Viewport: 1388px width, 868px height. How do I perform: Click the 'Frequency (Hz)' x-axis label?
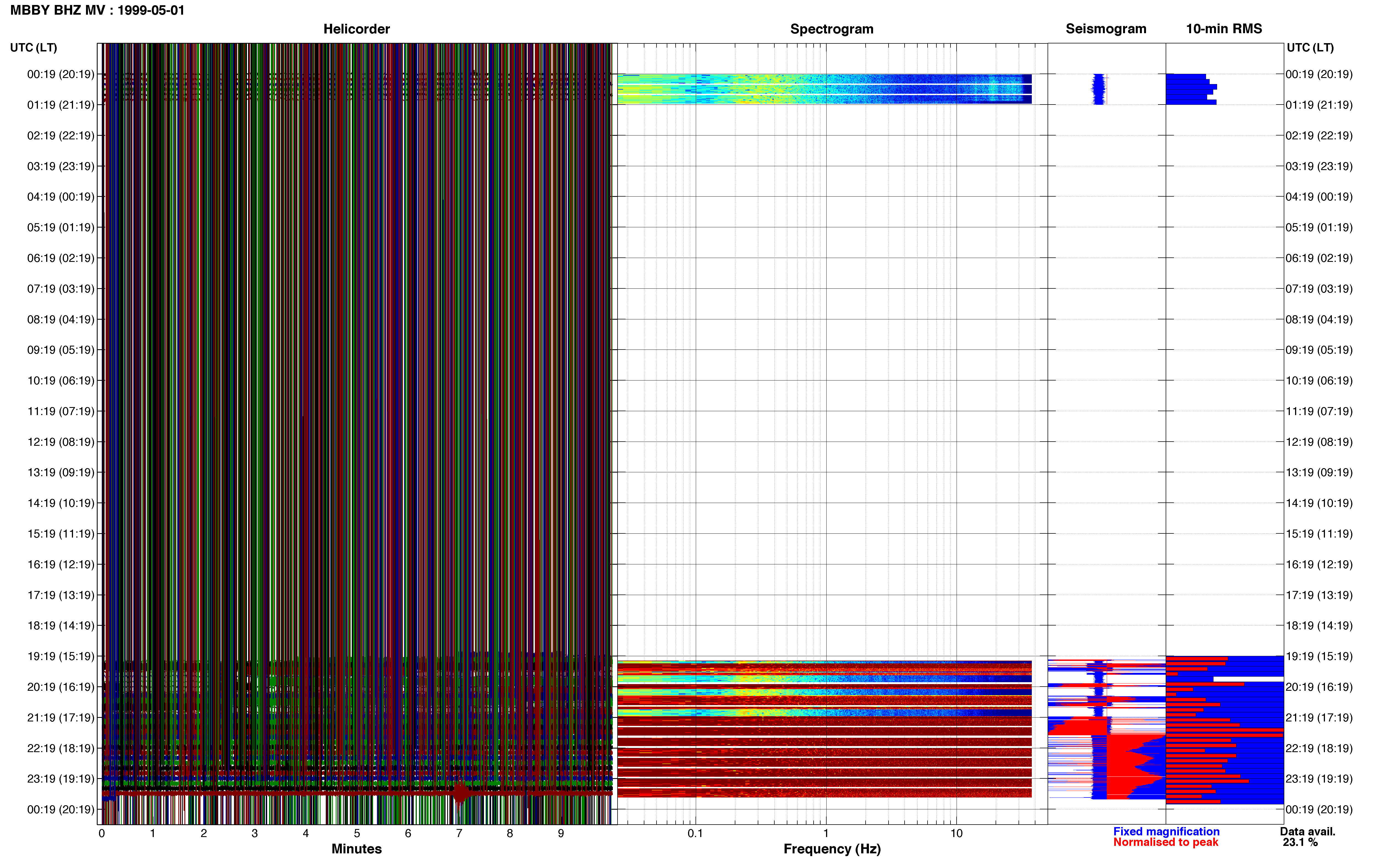(832, 849)
